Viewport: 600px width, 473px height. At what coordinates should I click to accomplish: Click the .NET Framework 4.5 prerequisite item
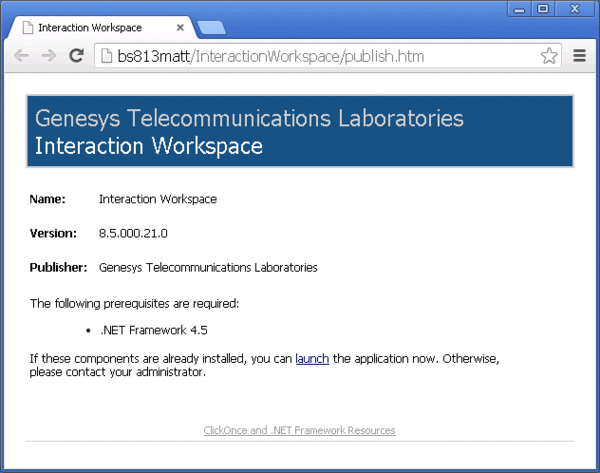(x=153, y=329)
